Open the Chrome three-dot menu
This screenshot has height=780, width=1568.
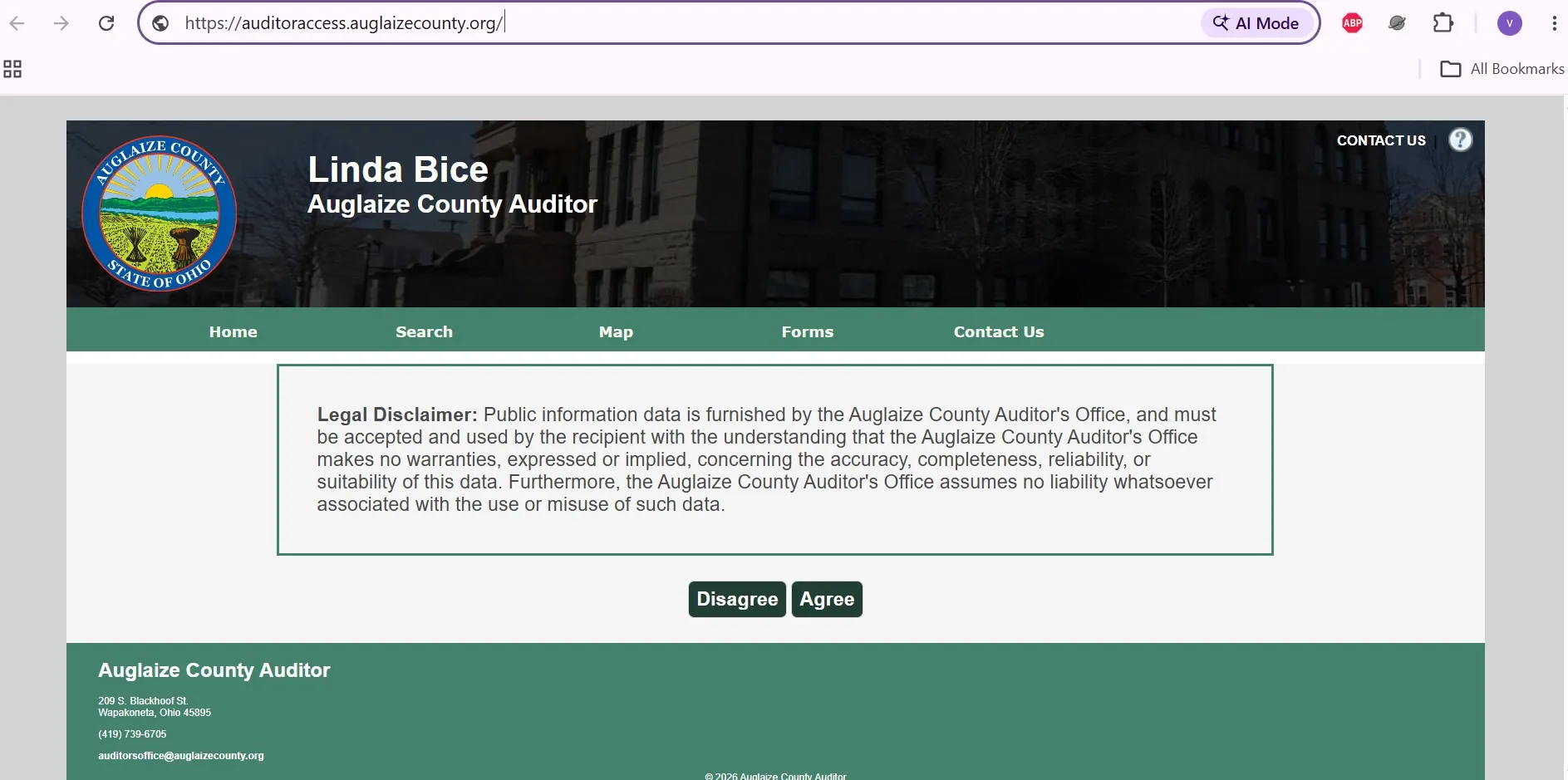click(x=1554, y=23)
